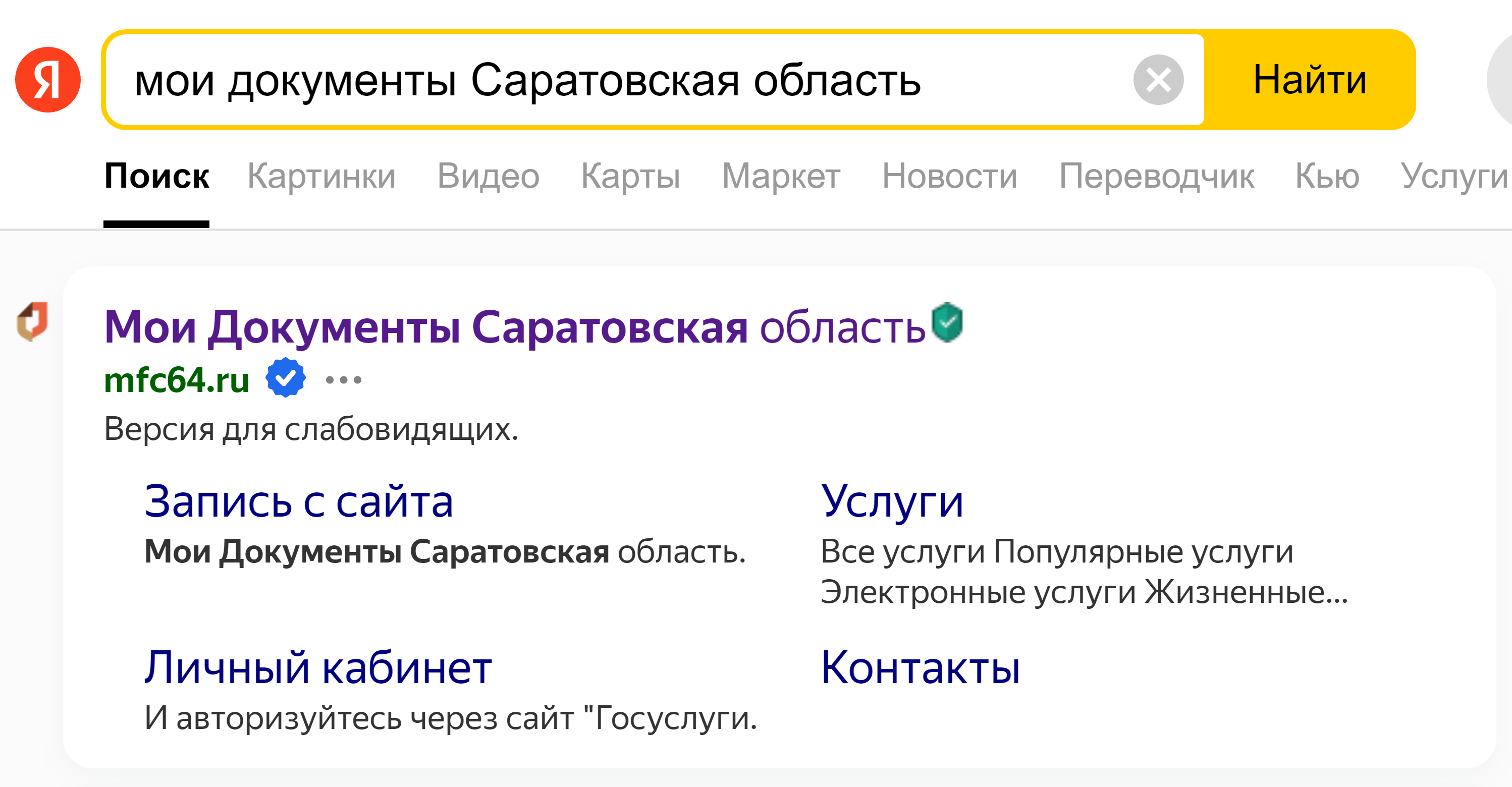Viewport: 1512px width, 787px height.
Task: Click the yellow Найти search button
Action: point(1310,80)
